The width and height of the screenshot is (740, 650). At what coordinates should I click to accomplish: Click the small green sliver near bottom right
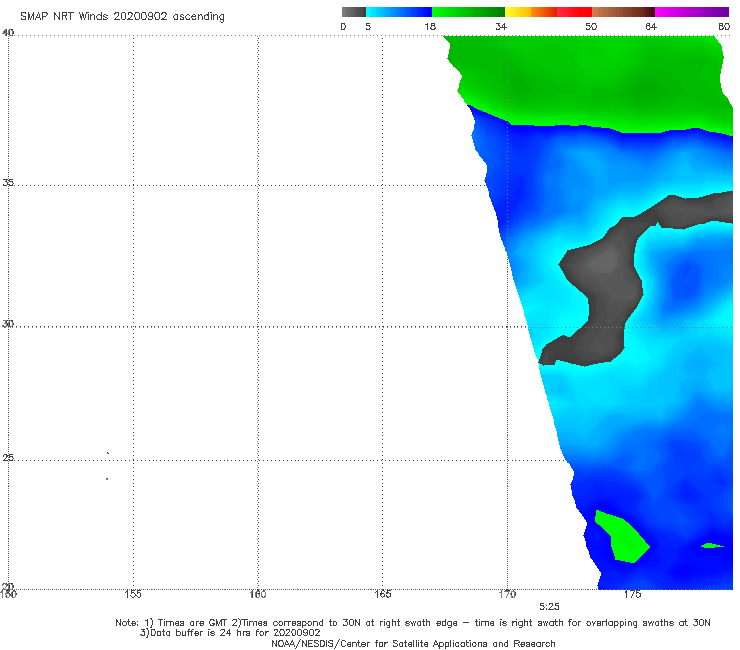[712, 546]
